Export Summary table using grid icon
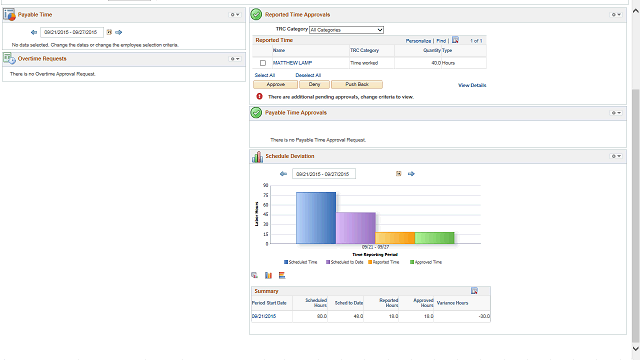640x360 pixels. click(474, 291)
